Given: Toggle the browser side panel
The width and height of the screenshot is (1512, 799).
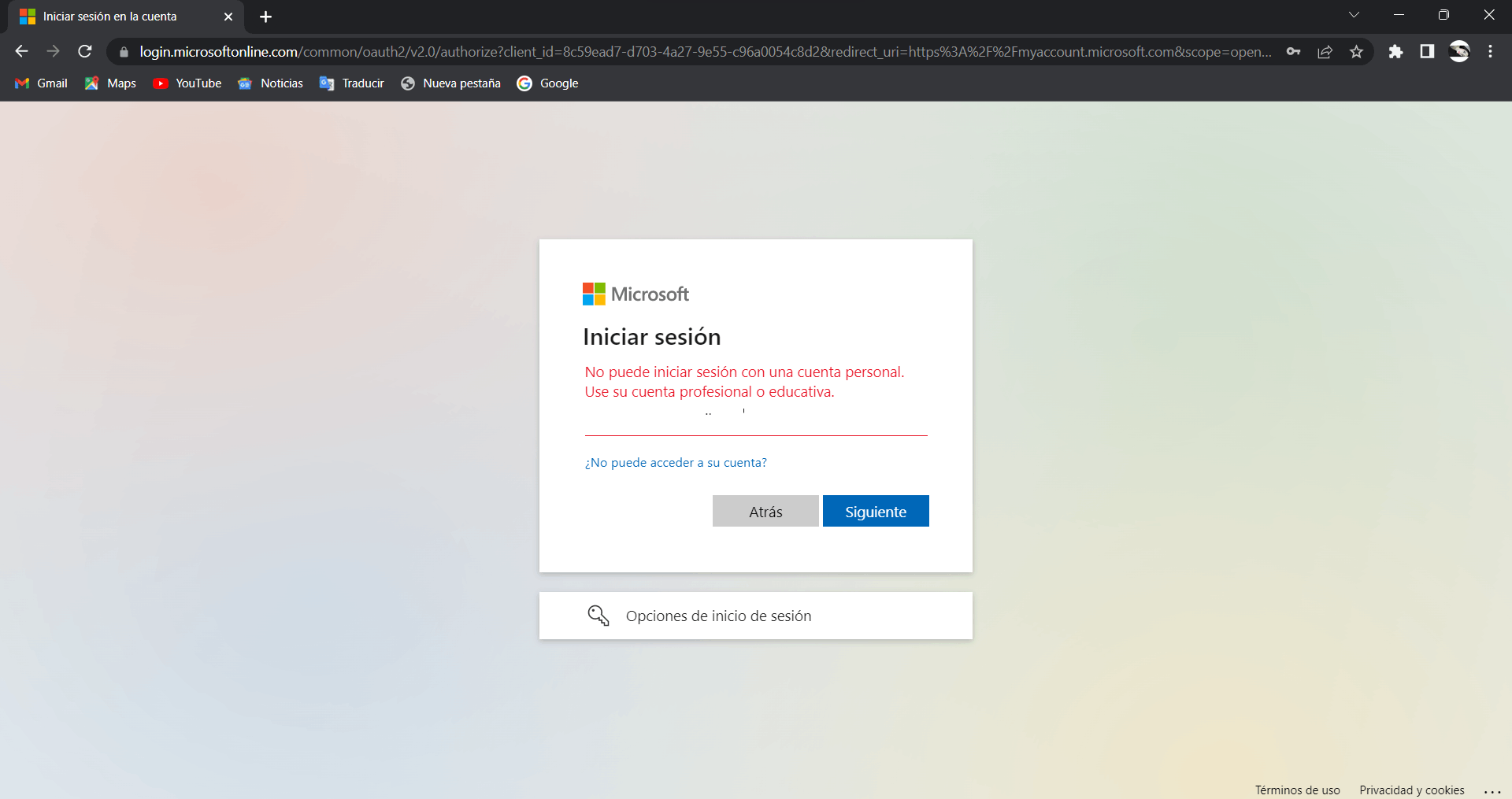Looking at the screenshot, I should [1427, 51].
